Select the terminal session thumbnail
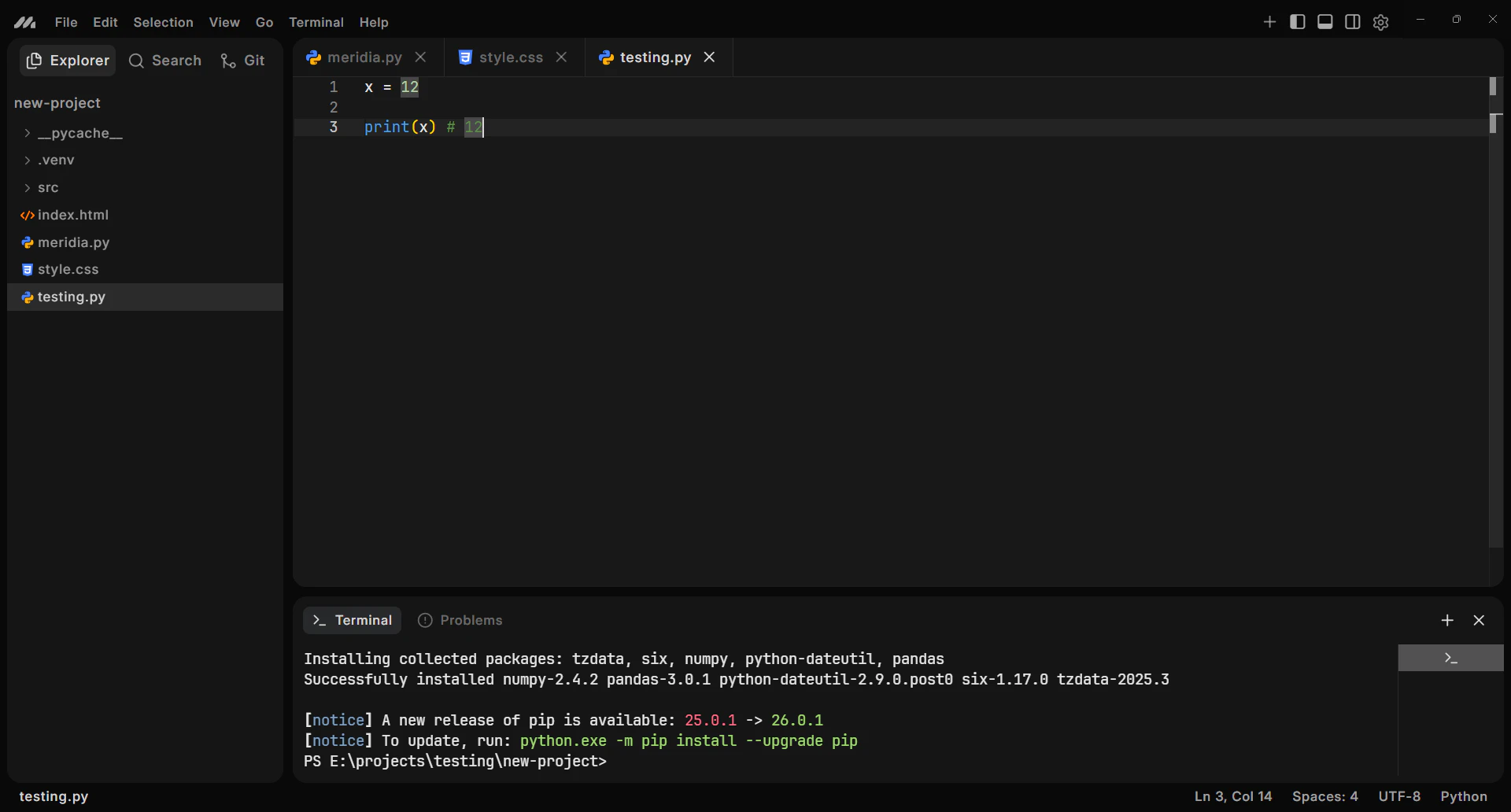1511x812 pixels. coord(1450,658)
